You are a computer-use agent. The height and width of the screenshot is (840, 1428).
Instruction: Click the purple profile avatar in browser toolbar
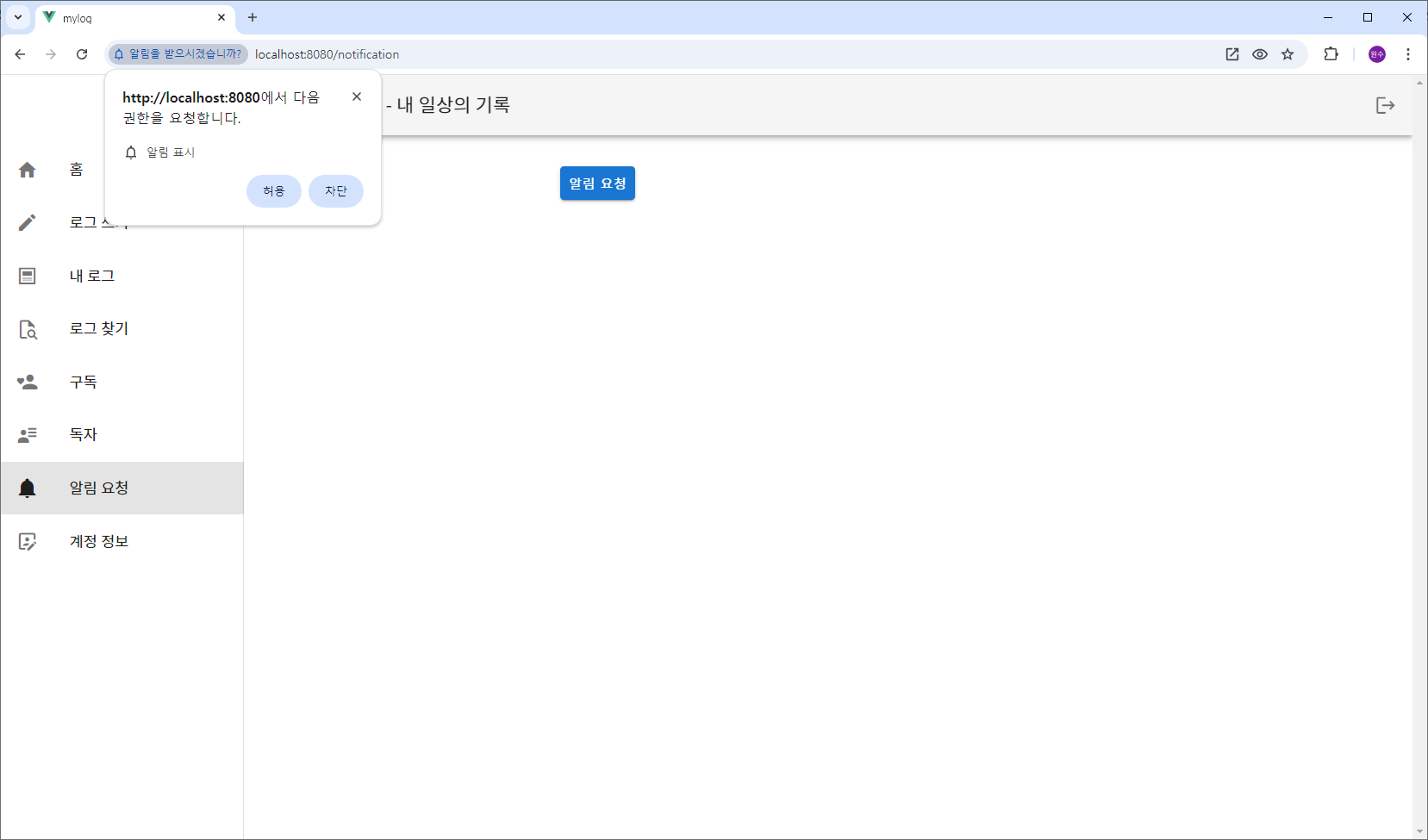click(x=1376, y=54)
